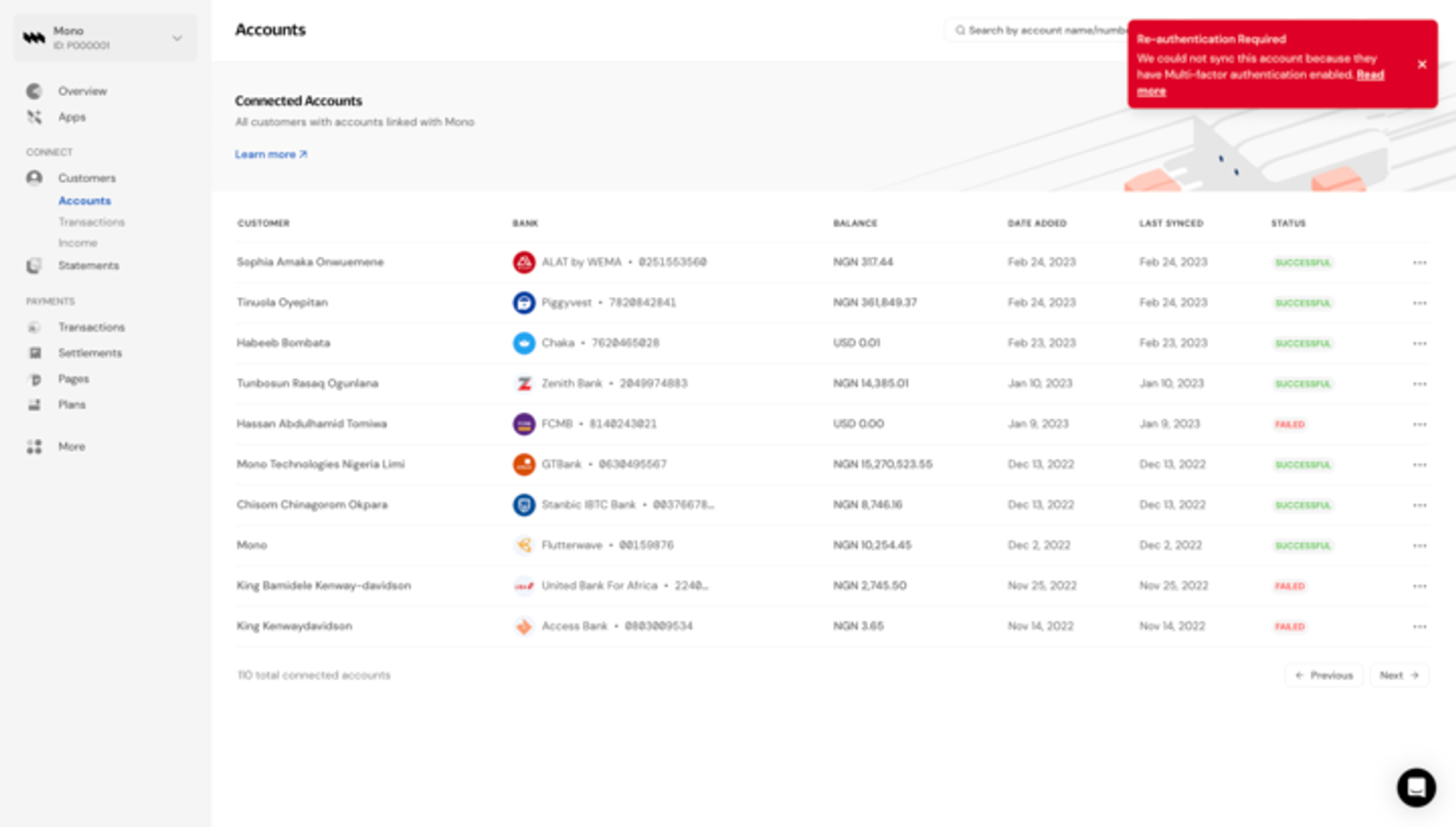Open row options for King Bamidele Kenway-davidson
Screen dimensions: 1456x827
(x=1420, y=586)
